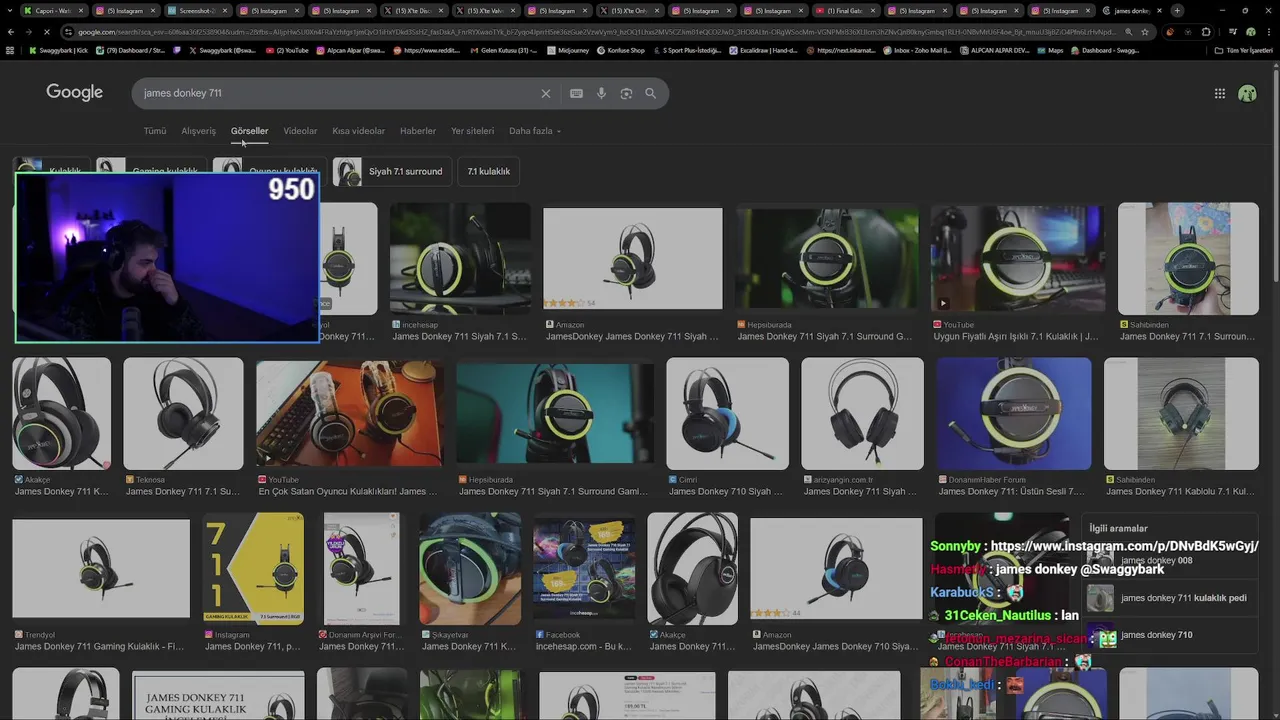Open the Gelen Kutusu Gmail bookmark

tap(502, 50)
